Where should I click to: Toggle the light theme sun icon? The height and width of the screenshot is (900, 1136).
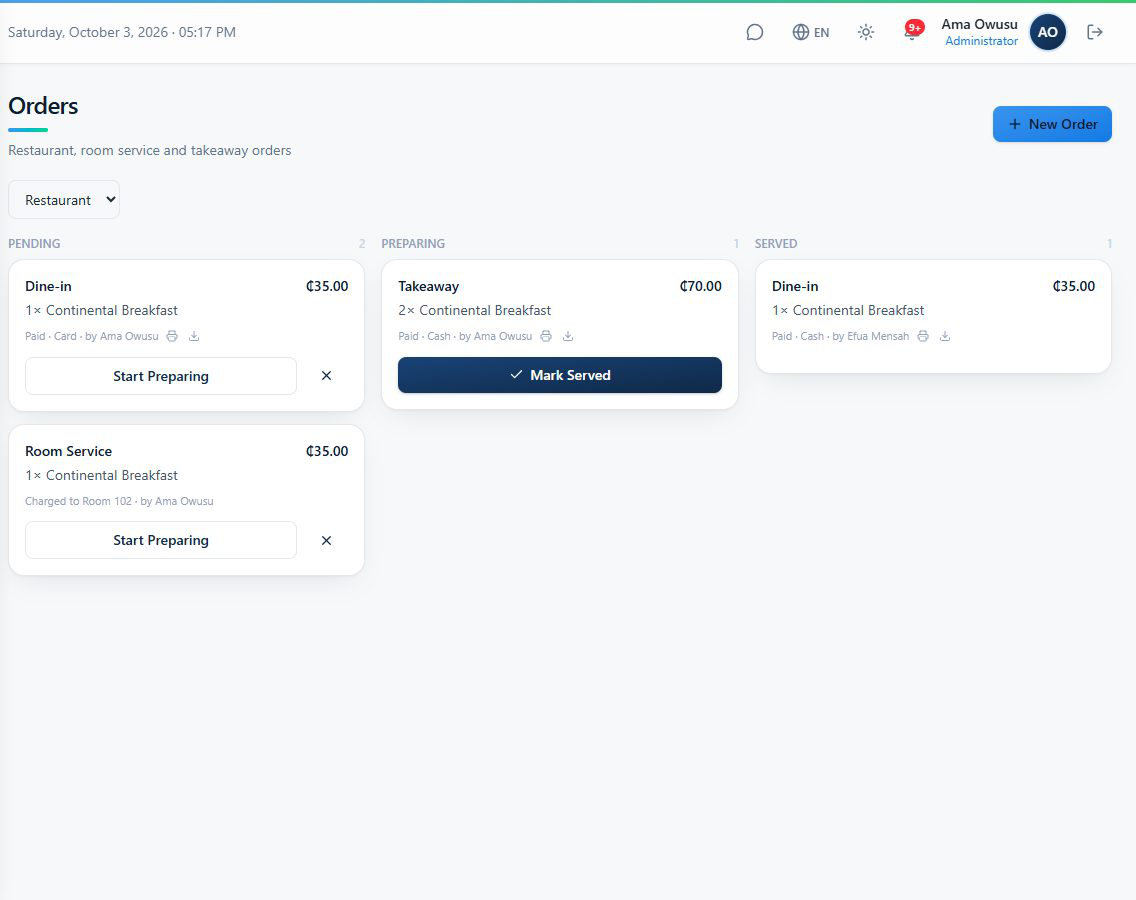coord(866,32)
